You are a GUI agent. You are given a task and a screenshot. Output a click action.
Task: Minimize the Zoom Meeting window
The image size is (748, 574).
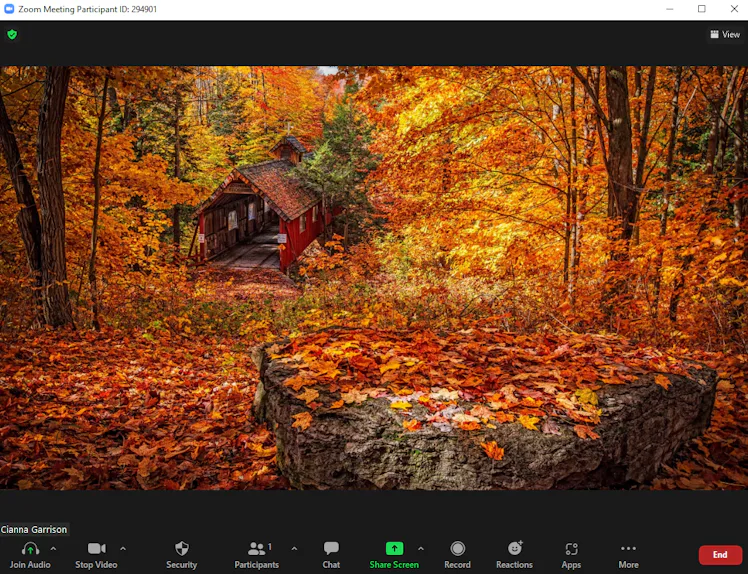pos(670,9)
